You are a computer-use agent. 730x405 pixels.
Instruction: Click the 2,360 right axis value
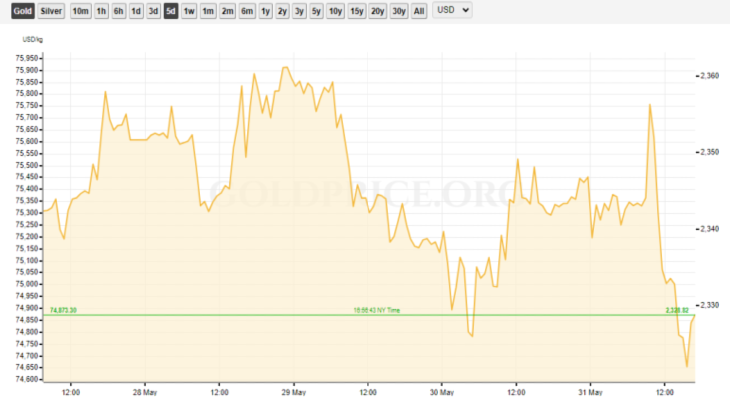710,75
